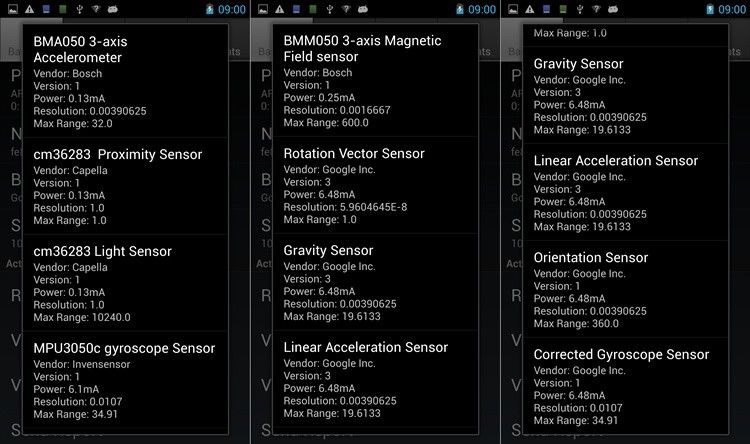Tap the 'Resolution: 5.9604645E-8' line

point(345,207)
